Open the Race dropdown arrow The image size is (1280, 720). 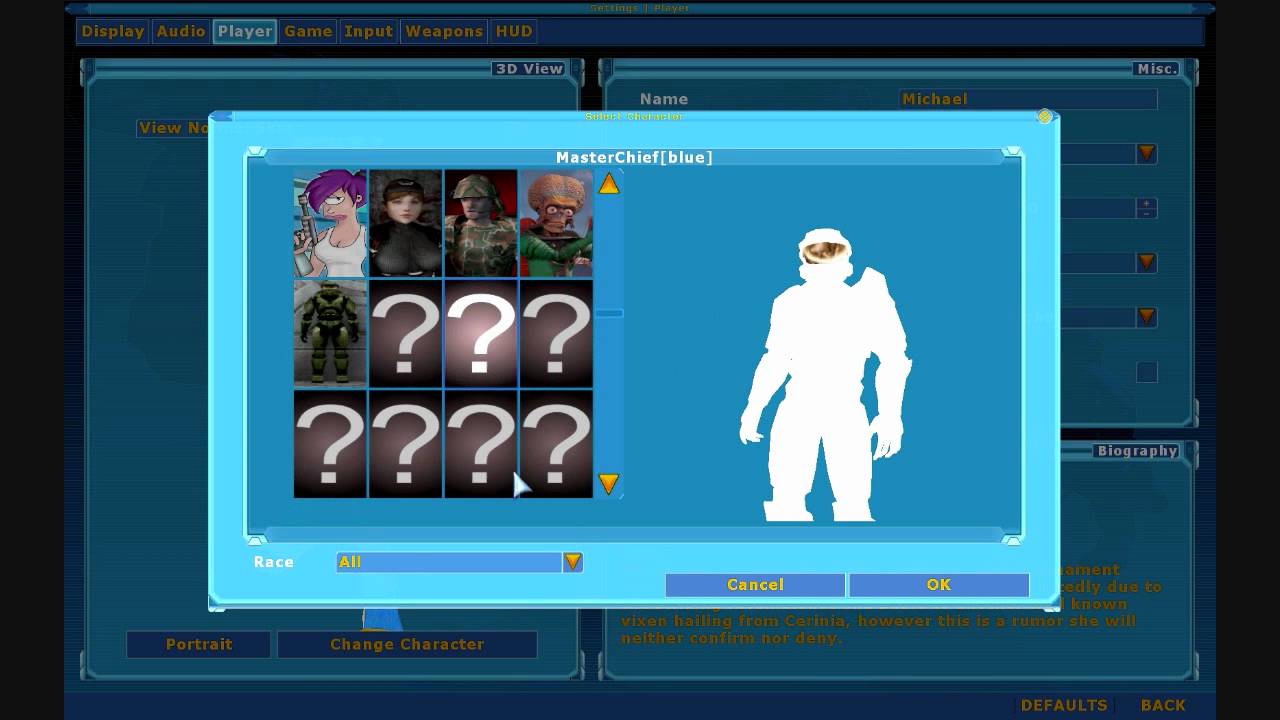pos(573,562)
